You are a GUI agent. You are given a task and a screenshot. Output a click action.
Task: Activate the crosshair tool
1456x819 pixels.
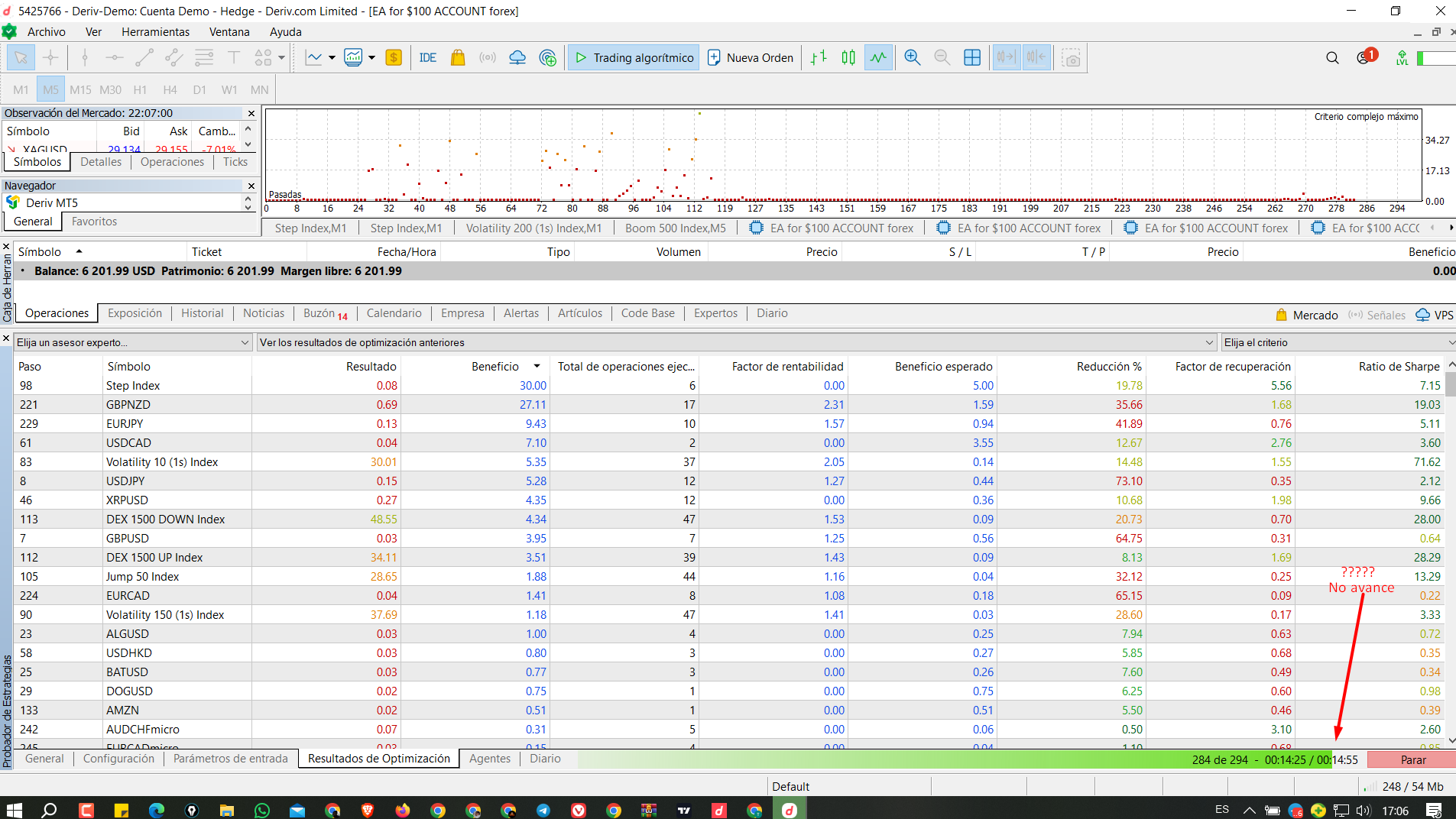click(x=50, y=58)
